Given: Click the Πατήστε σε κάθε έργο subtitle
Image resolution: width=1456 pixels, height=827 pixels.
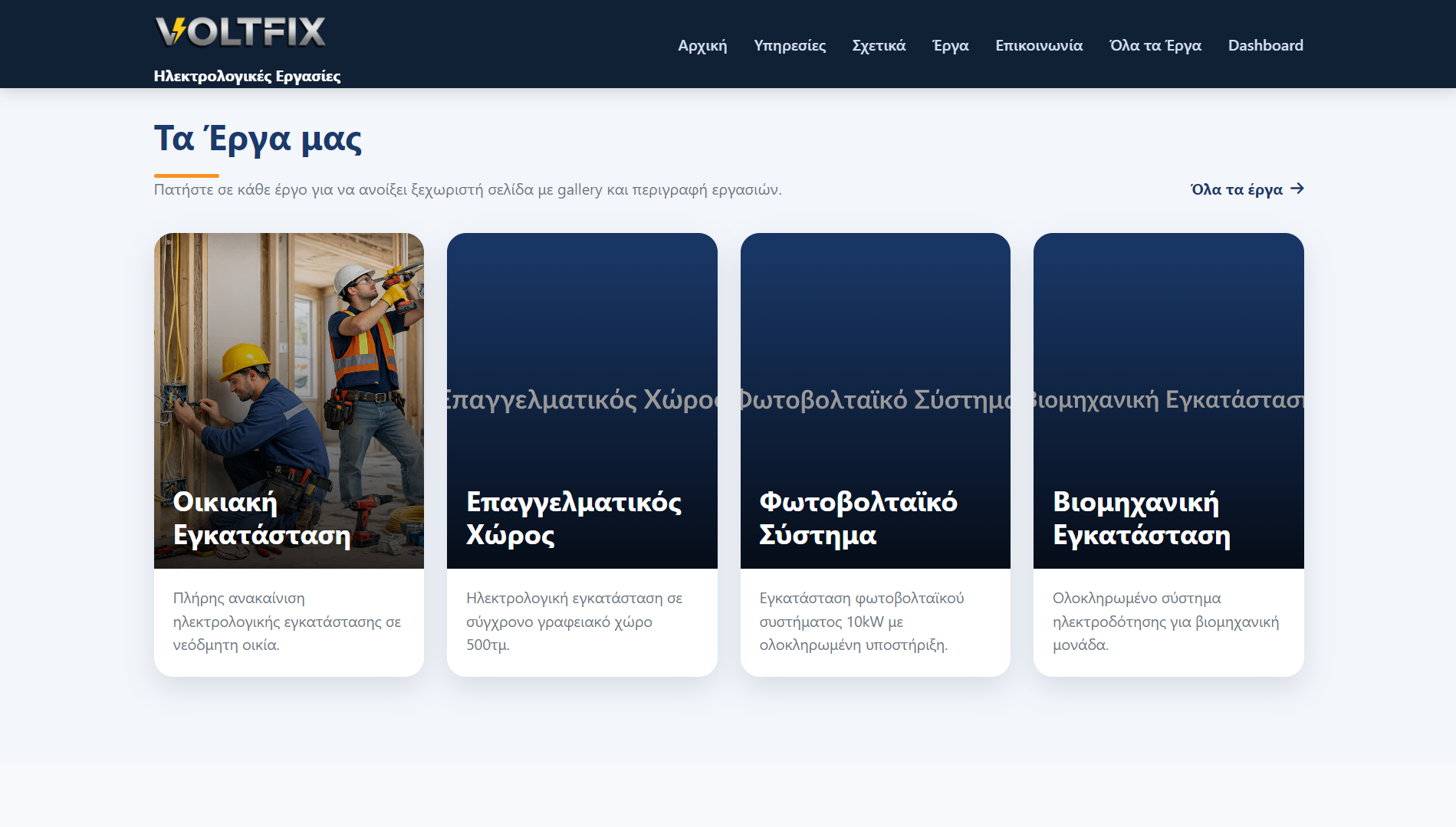Looking at the screenshot, I should pos(468,189).
